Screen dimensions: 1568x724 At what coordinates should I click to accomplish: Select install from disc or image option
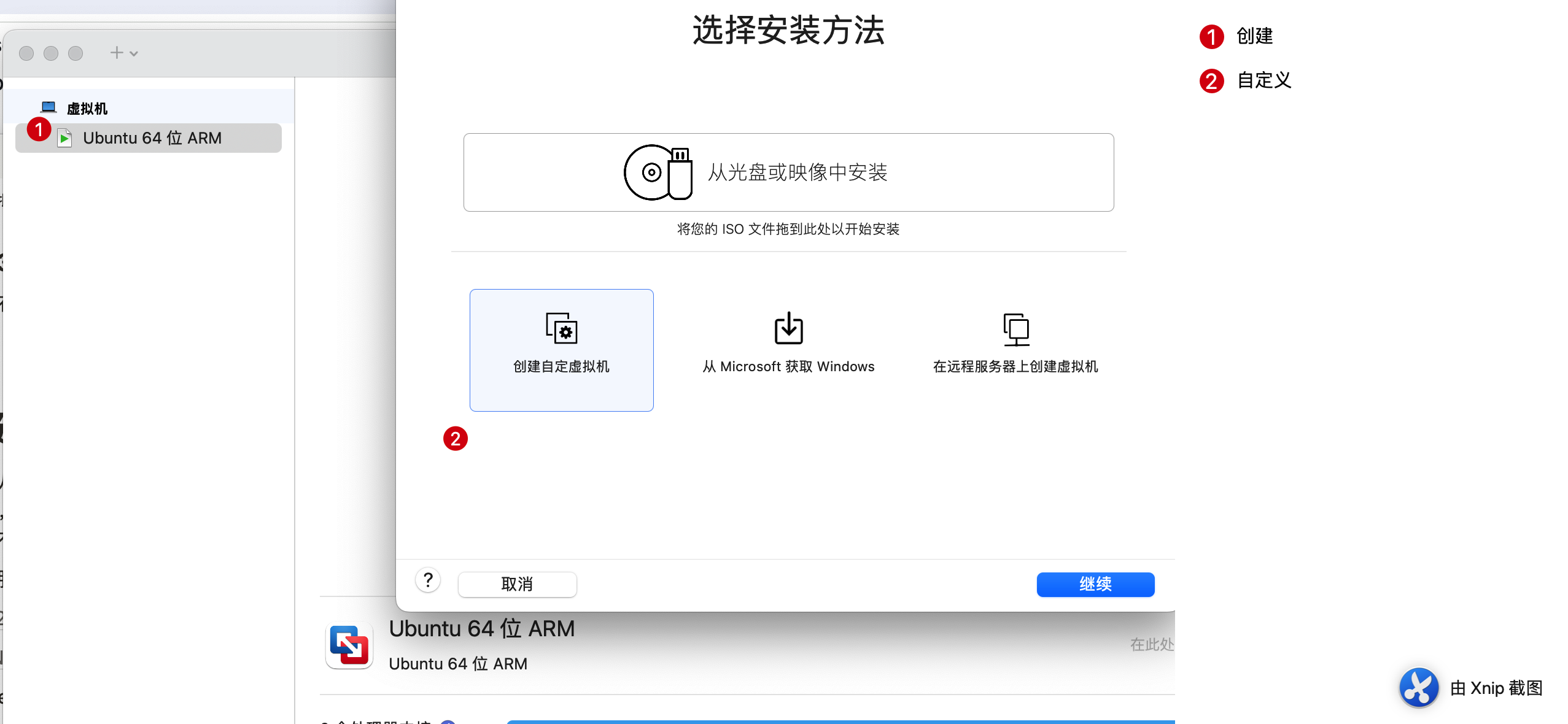pyautogui.click(x=788, y=172)
